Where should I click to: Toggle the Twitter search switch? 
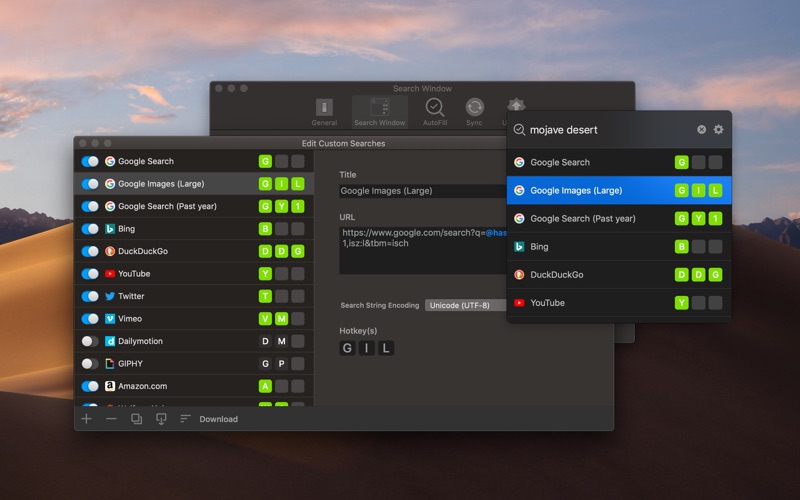tap(90, 296)
